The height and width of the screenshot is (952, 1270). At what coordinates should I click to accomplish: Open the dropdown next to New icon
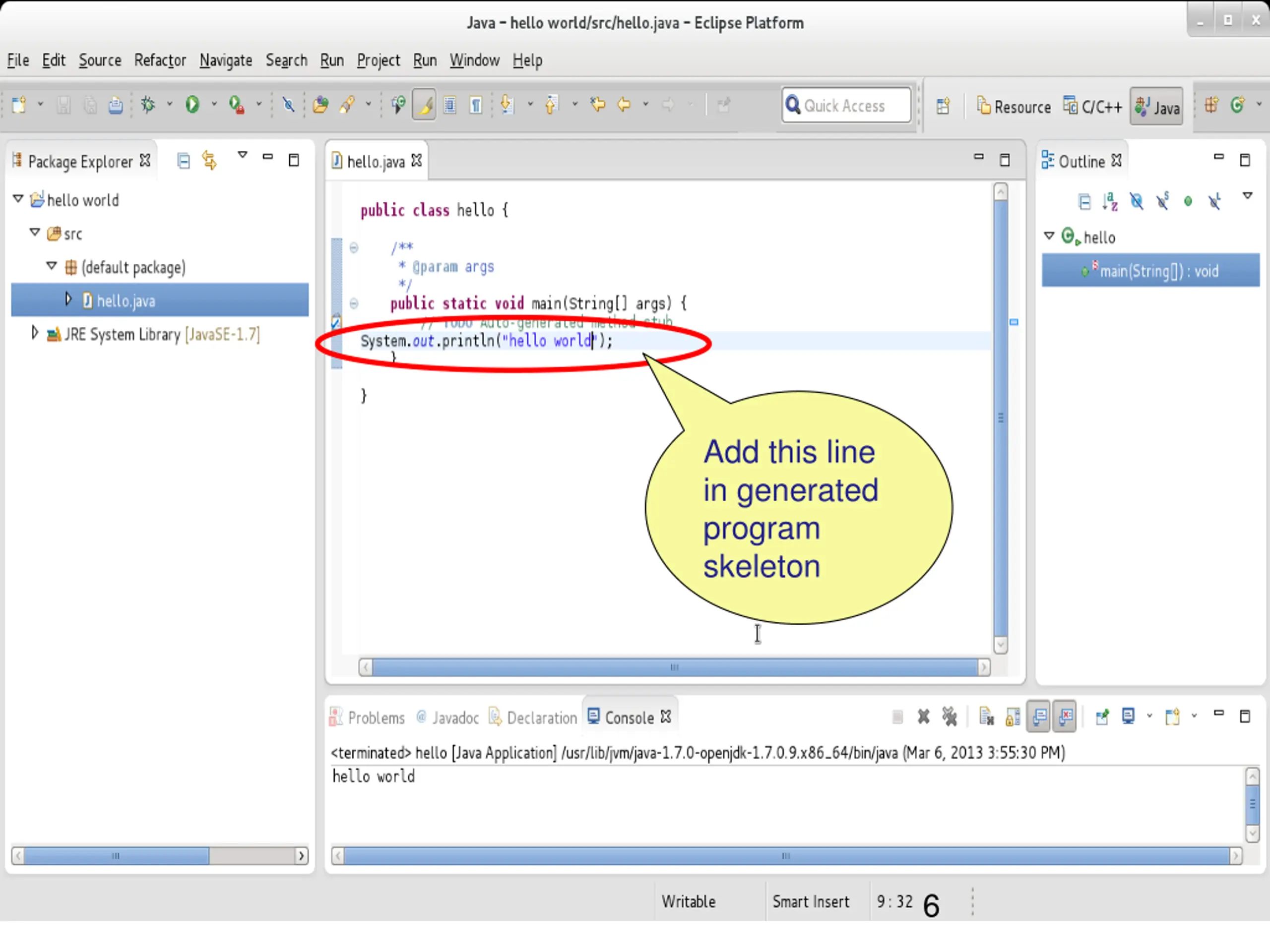point(40,105)
